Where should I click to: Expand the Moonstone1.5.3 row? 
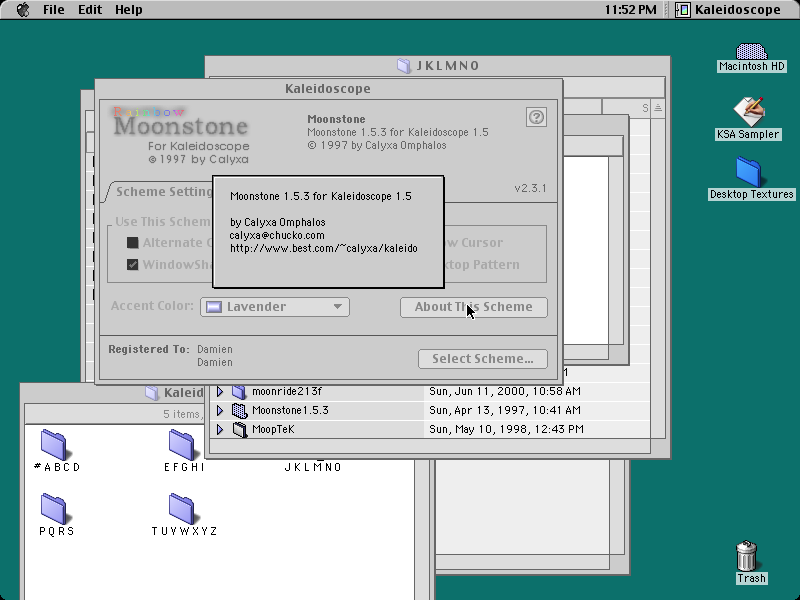pos(220,410)
